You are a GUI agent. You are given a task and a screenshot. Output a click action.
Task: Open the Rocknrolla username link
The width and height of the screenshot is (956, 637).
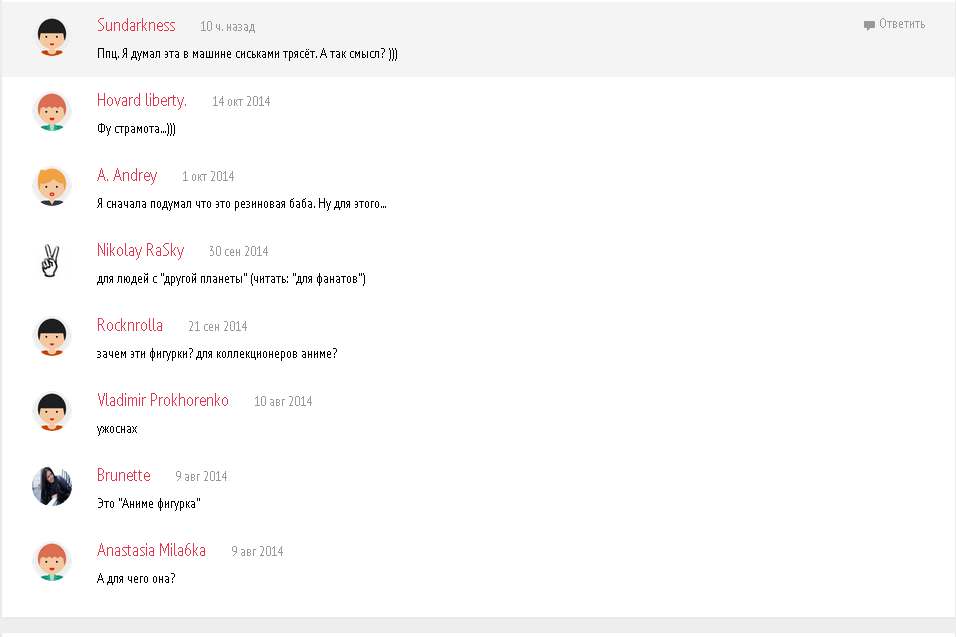pos(130,325)
